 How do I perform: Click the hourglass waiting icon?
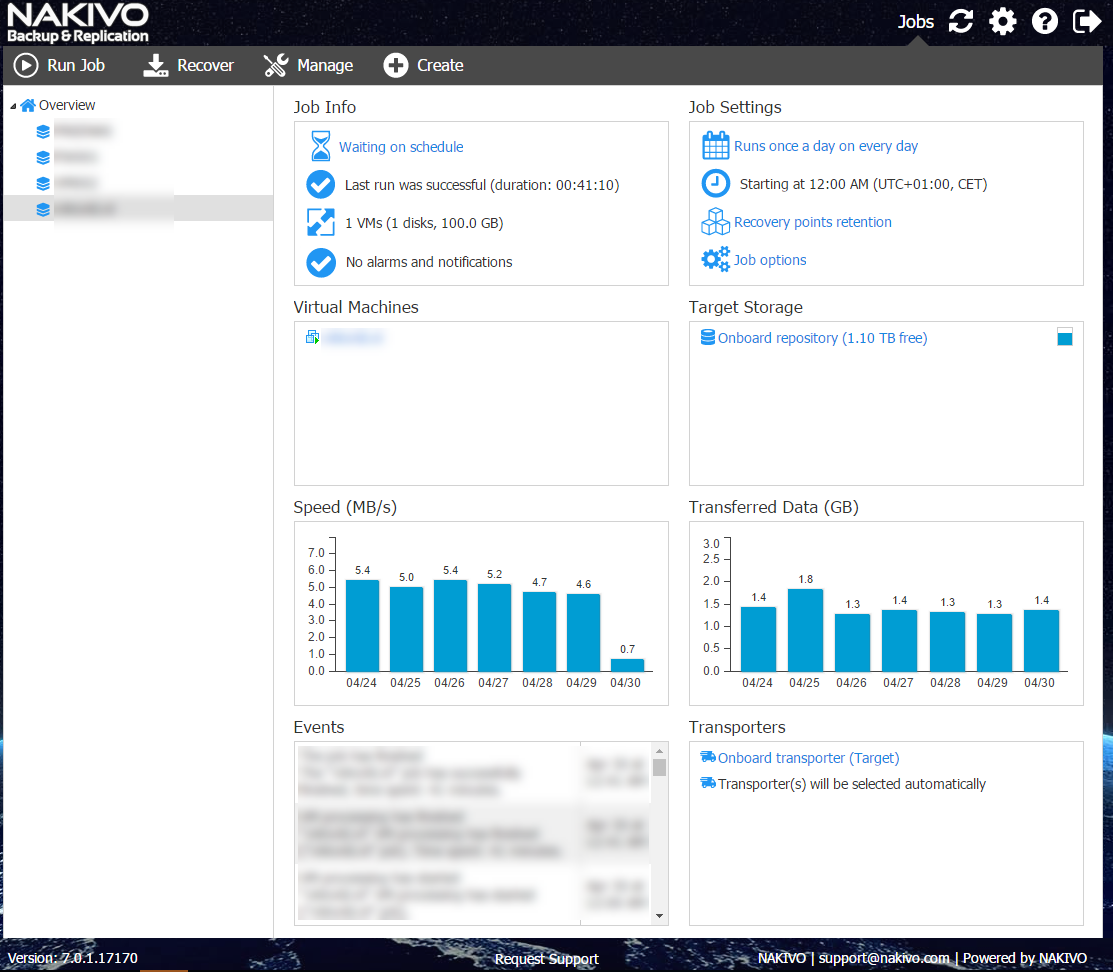pyautogui.click(x=320, y=147)
